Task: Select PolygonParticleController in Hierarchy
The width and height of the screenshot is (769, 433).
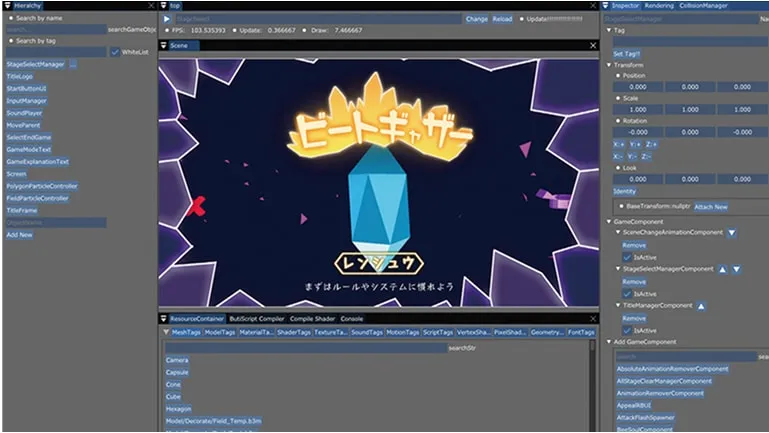Action: point(42,186)
